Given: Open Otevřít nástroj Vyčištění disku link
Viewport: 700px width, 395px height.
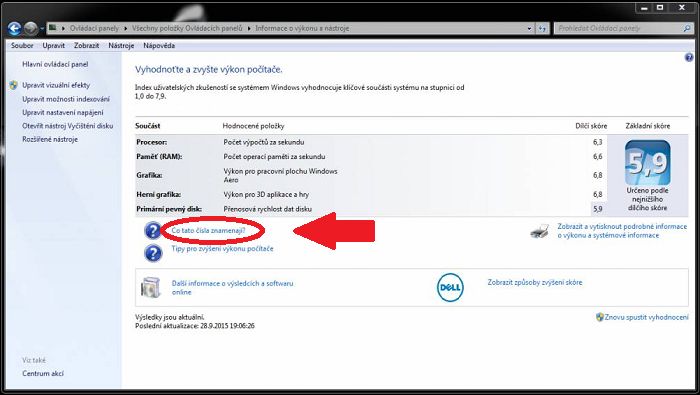Looking at the screenshot, I should (x=67, y=126).
